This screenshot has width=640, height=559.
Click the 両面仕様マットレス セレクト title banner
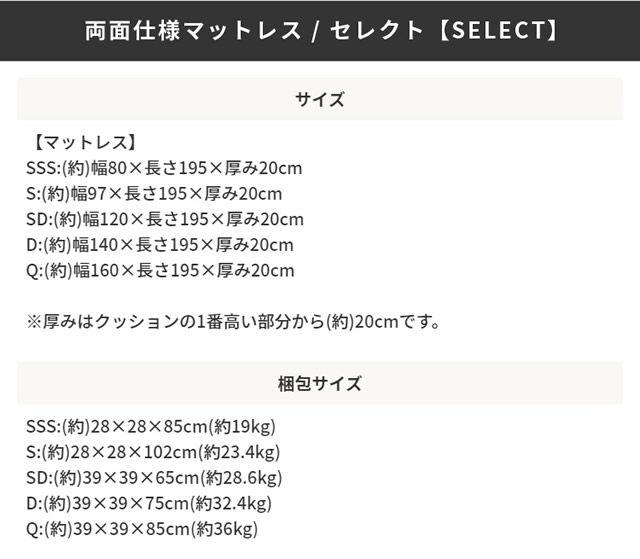coord(320,31)
